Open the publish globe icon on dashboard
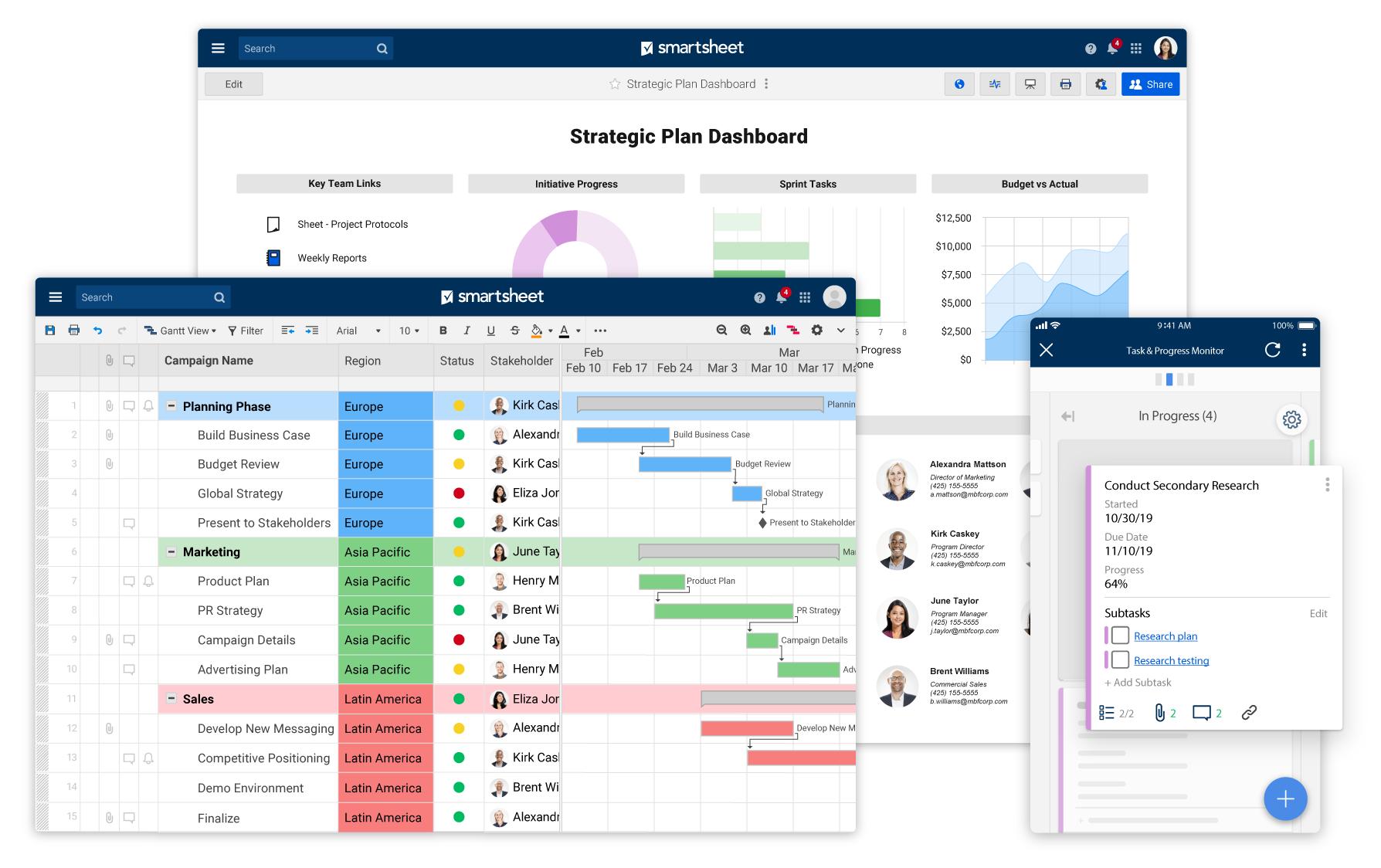Viewport: 1381px width, 868px height. (959, 84)
